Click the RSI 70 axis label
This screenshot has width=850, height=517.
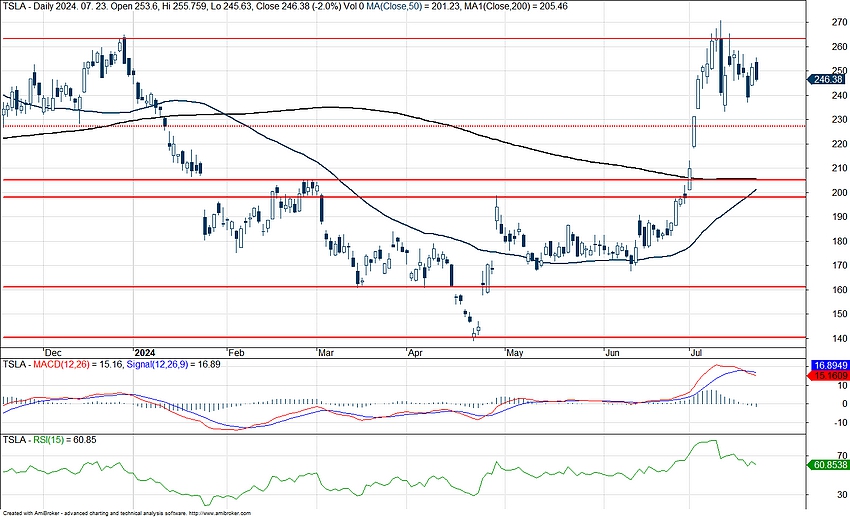tap(842, 456)
